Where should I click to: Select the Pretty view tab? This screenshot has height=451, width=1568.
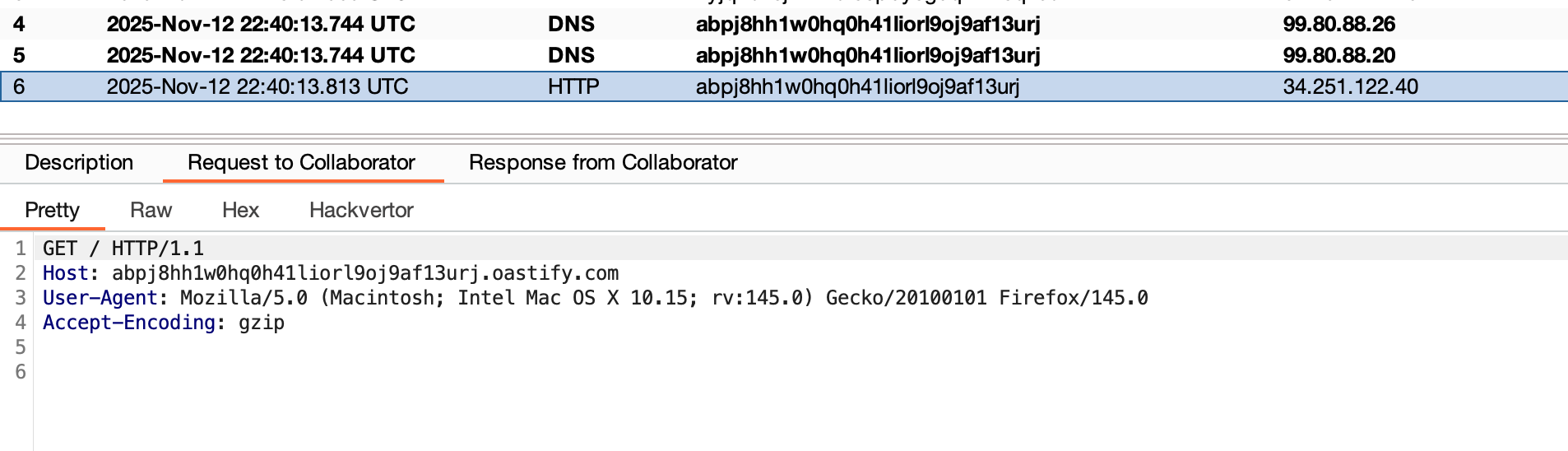(52, 210)
